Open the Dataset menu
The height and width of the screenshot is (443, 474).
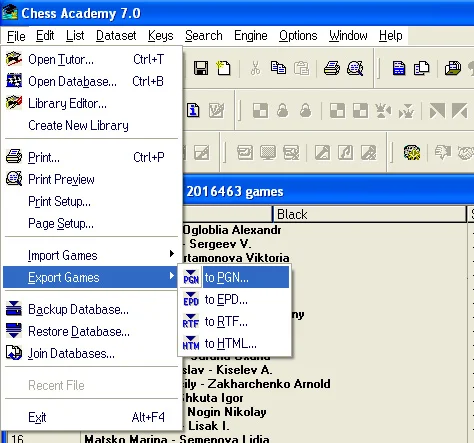(116, 36)
